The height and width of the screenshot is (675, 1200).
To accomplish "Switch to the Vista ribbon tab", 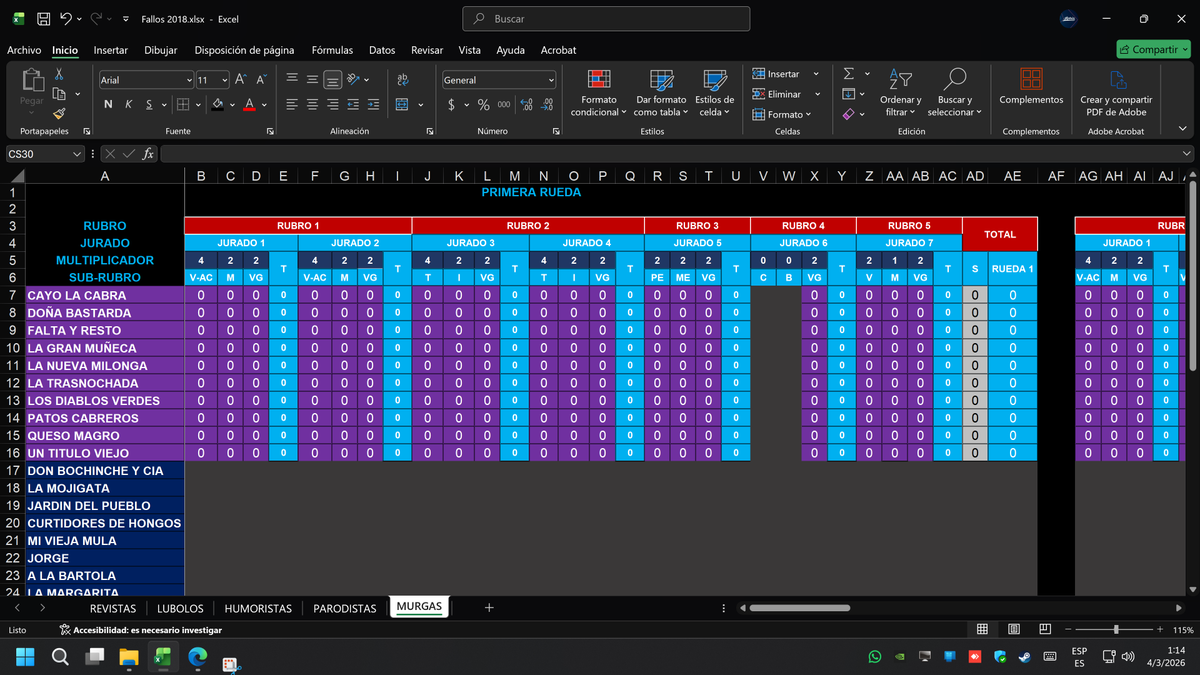I will click(x=469, y=50).
